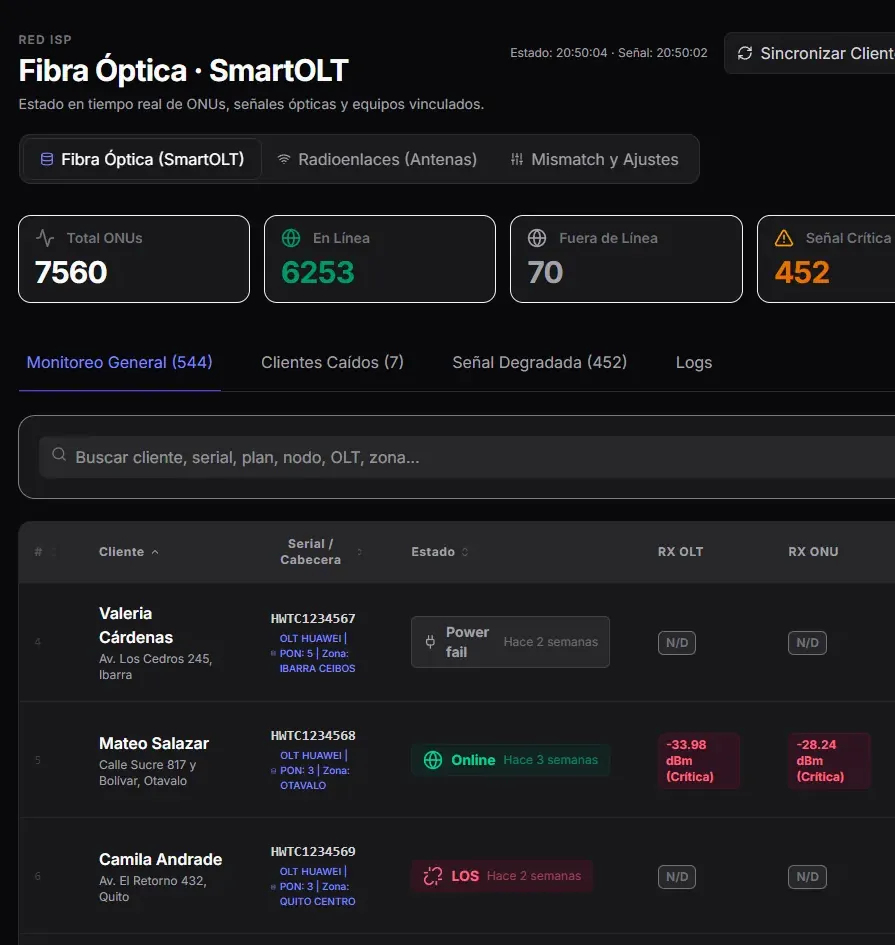Click RX OLT N/D in Valeria Cárdenas row
Screen dimensions: 895x945
point(677,642)
